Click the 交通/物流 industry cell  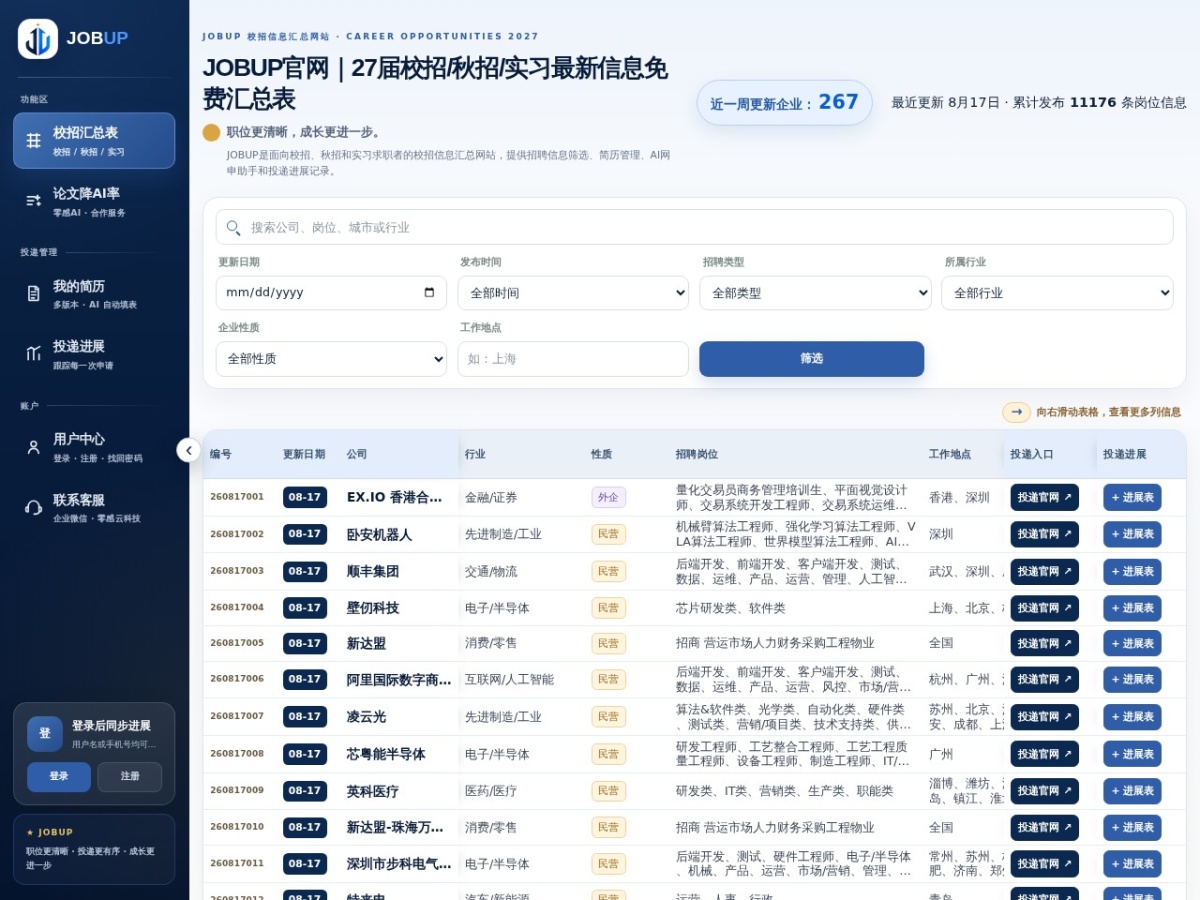(491, 572)
